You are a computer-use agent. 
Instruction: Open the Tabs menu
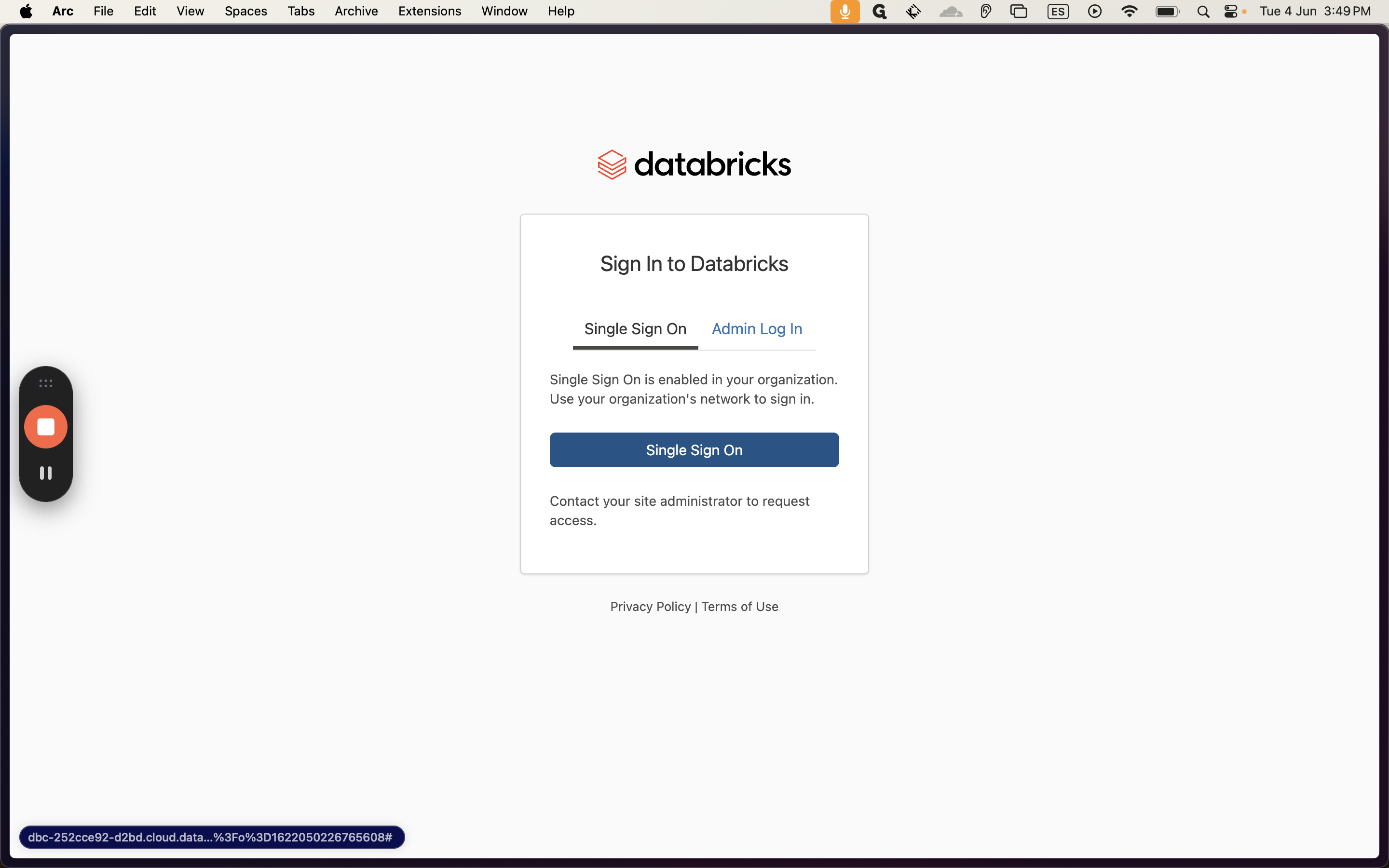[301, 11]
